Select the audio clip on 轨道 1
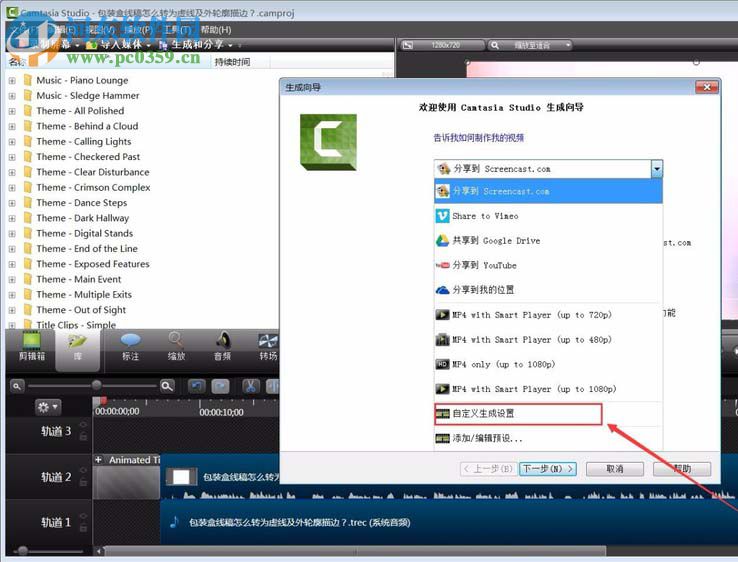Image resolution: width=738 pixels, height=562 pixels. 449,522
